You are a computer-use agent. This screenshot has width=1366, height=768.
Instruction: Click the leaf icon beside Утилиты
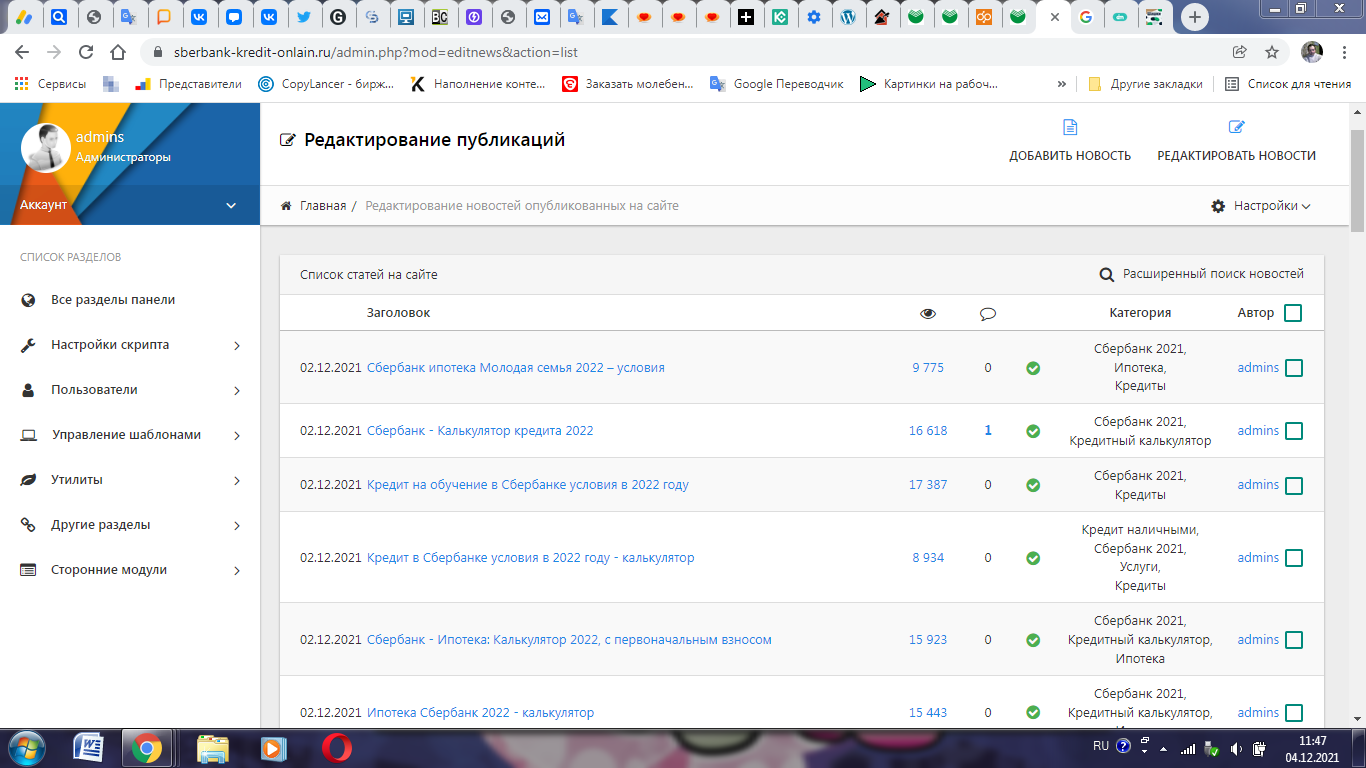29,480
